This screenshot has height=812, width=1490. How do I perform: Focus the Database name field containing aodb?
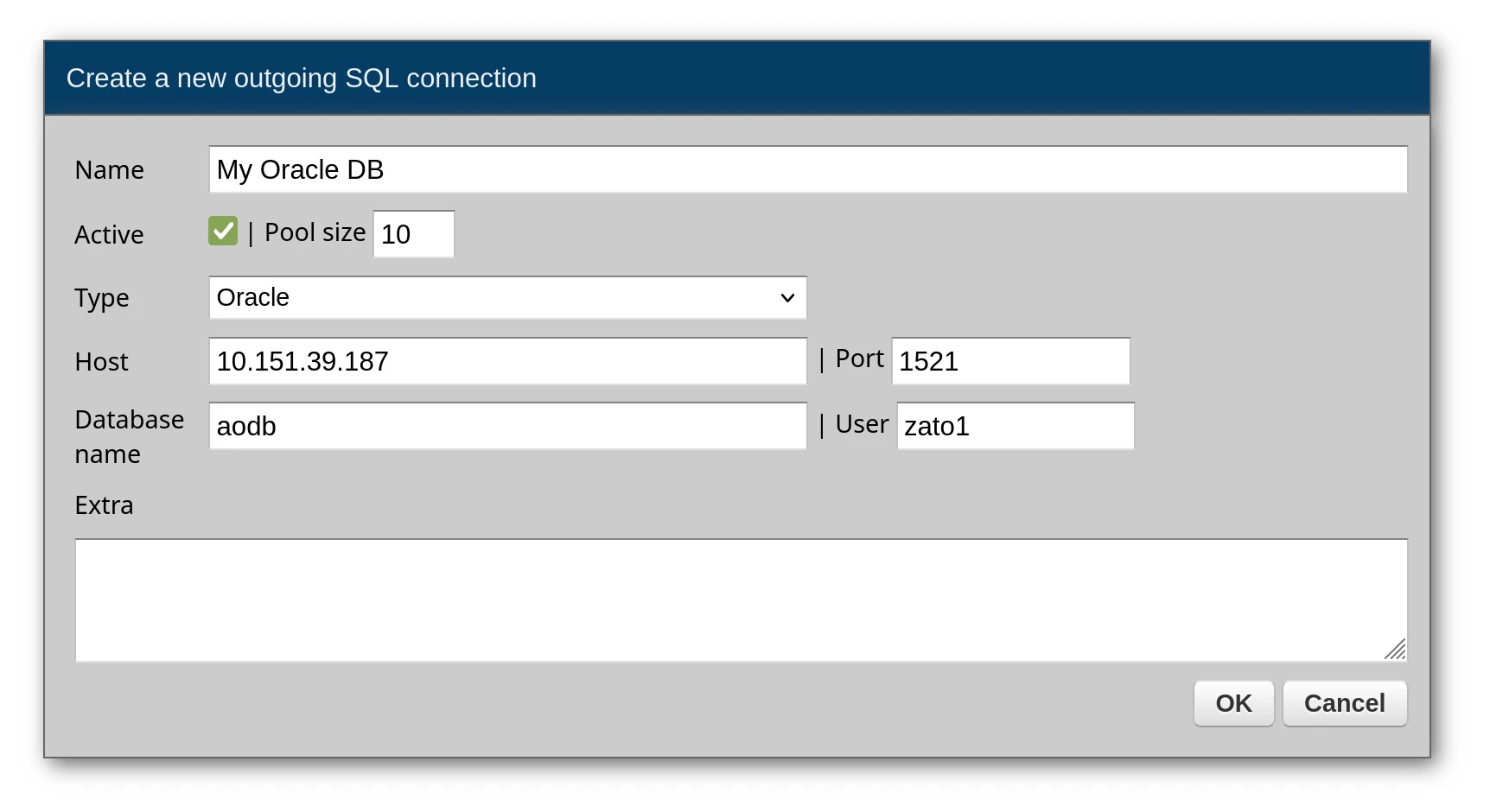click(x=506, y=426)
